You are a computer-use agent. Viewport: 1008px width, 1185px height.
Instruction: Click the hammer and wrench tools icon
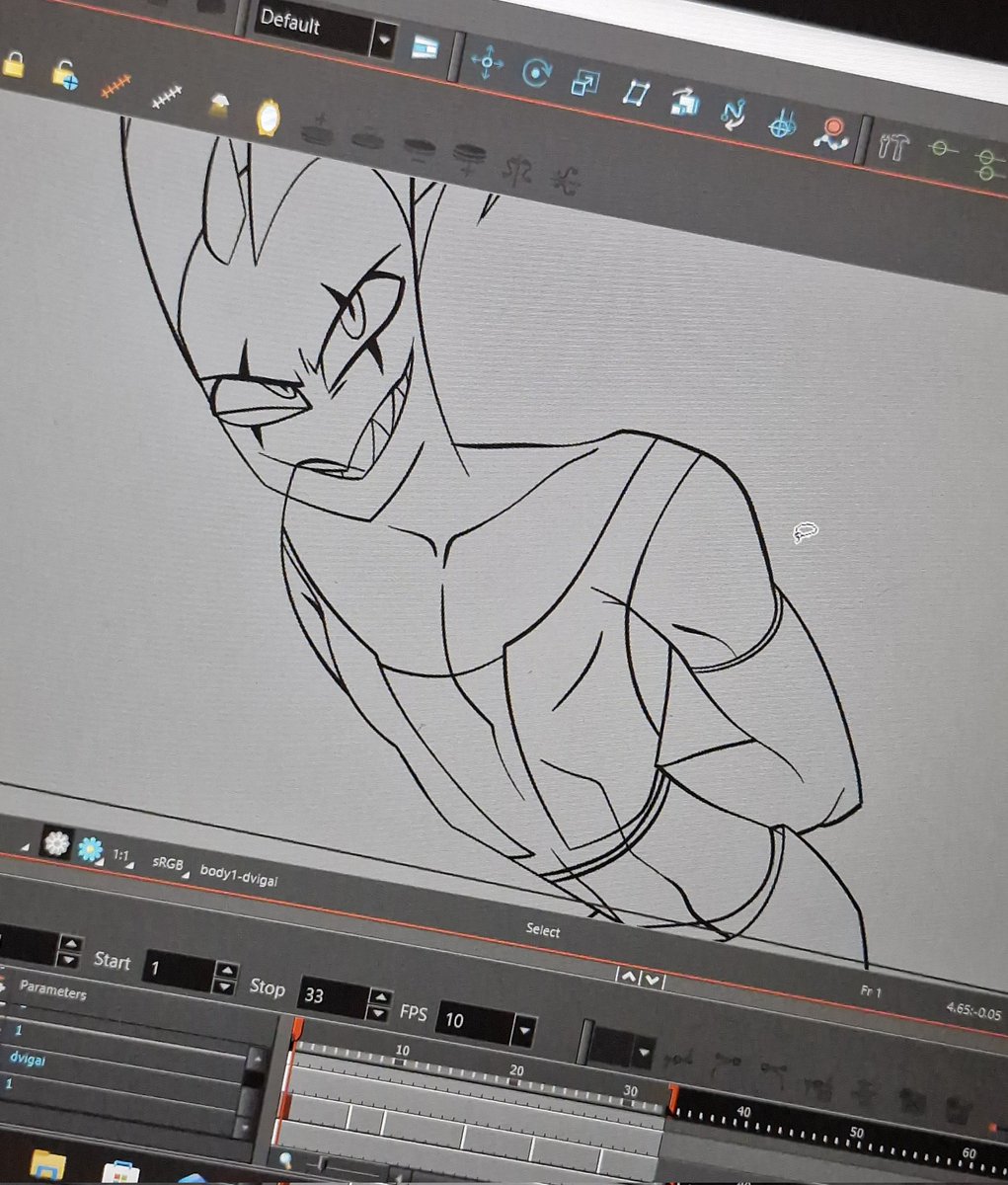point(893,146)
